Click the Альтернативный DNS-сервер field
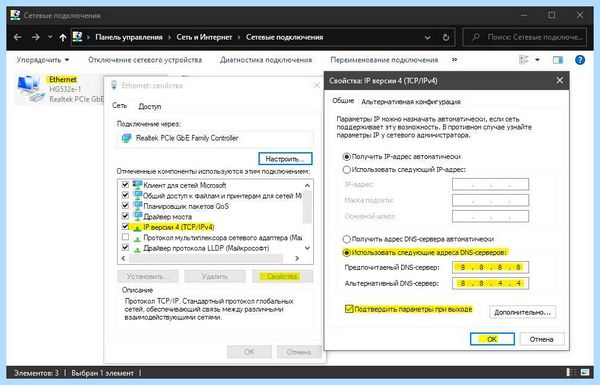Screen dimensions: 600x385 point(491,283)
